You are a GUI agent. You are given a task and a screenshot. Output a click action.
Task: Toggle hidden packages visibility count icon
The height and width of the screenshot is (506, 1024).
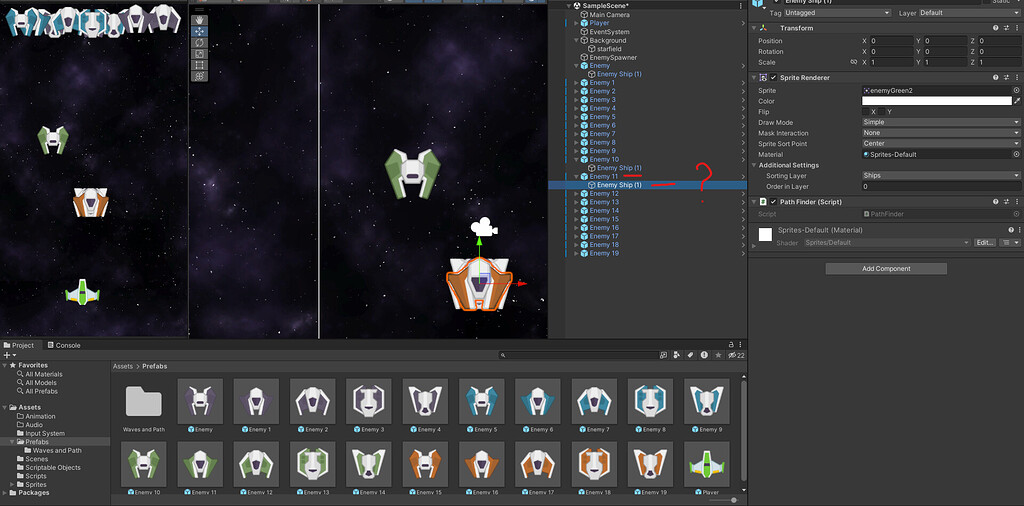point(736,355)
